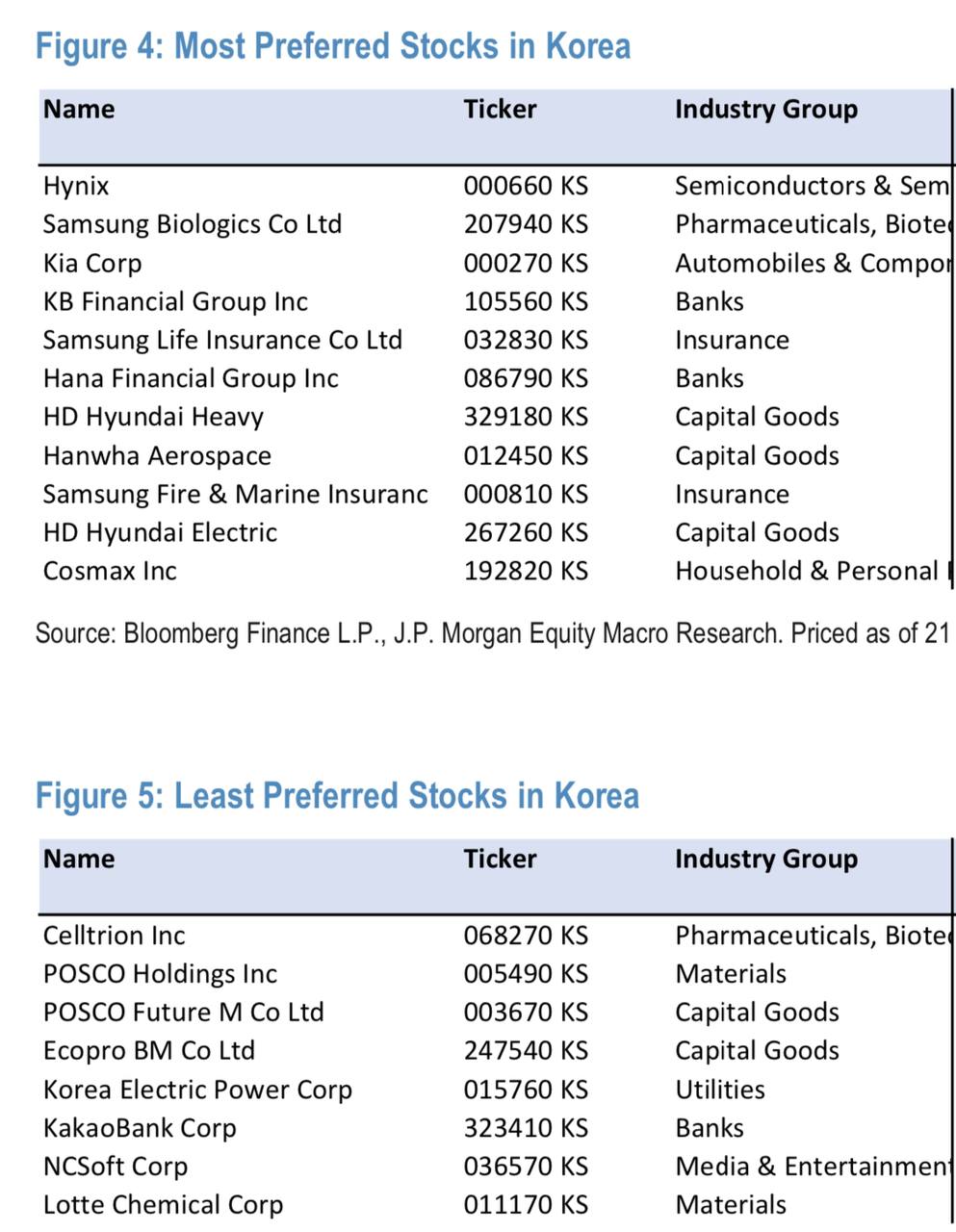The image size is (956, 1232).
Task: Click POSCO Holdings Inc ticker 005490 KS
Action: [526, 974]
